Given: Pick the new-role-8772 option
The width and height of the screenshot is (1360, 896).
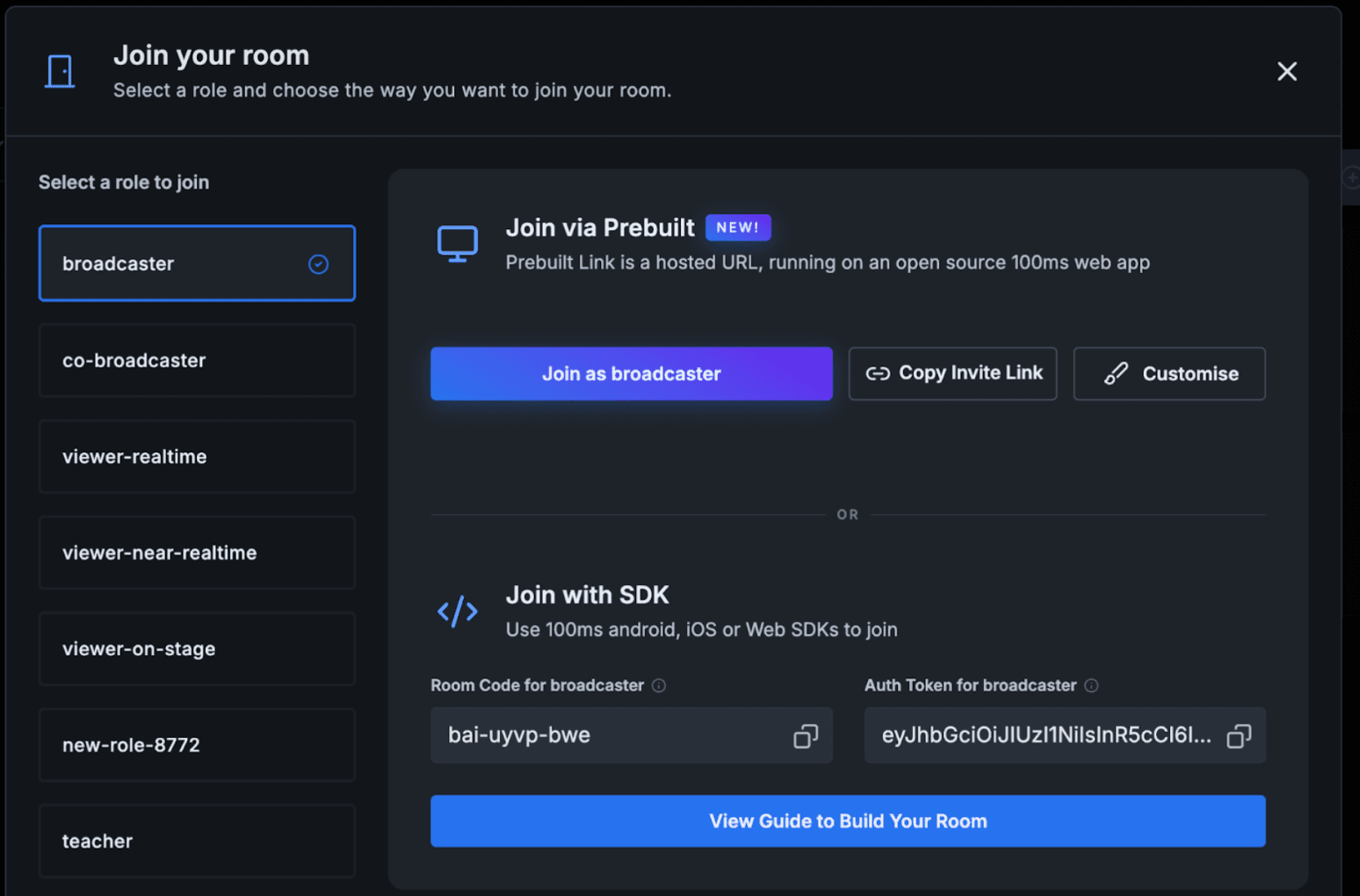Looking at the screenshot, I should click(197, 745).
